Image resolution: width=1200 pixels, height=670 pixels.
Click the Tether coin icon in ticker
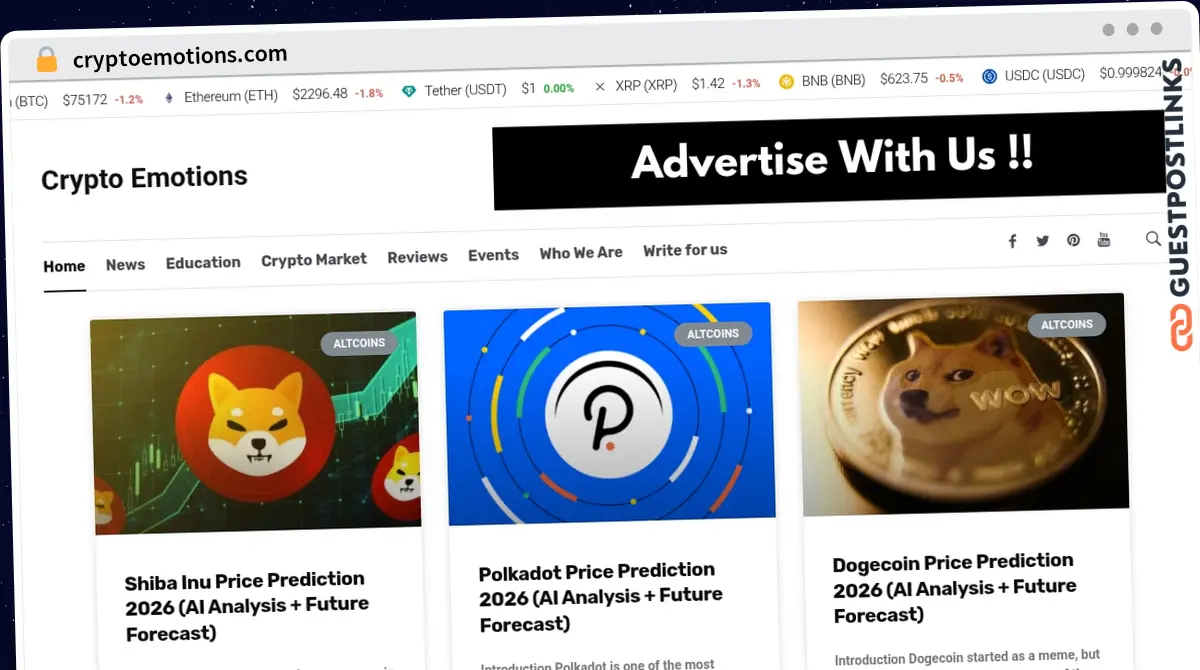[x=409, y=91]
